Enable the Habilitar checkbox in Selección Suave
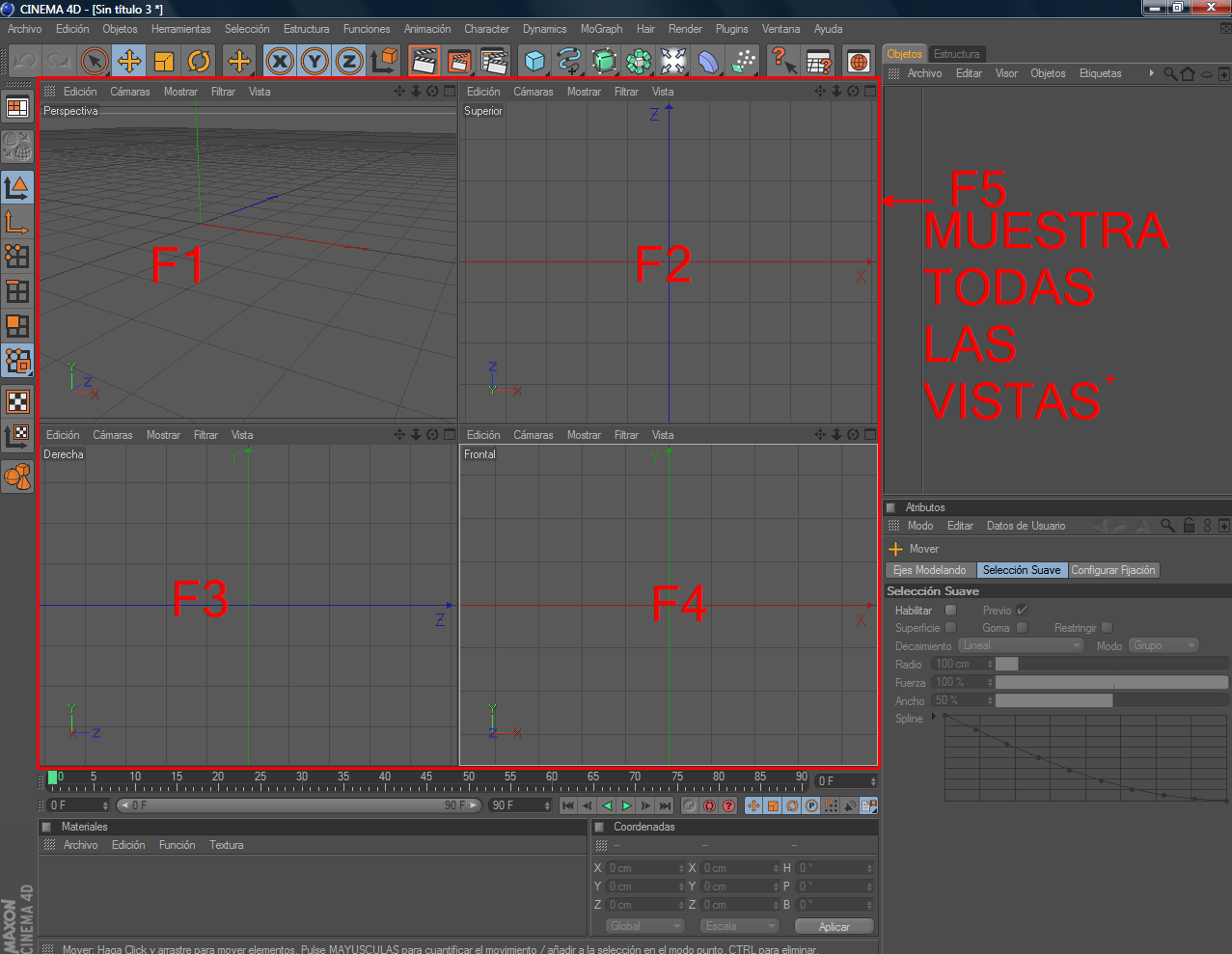 click(x=949, y=610)
